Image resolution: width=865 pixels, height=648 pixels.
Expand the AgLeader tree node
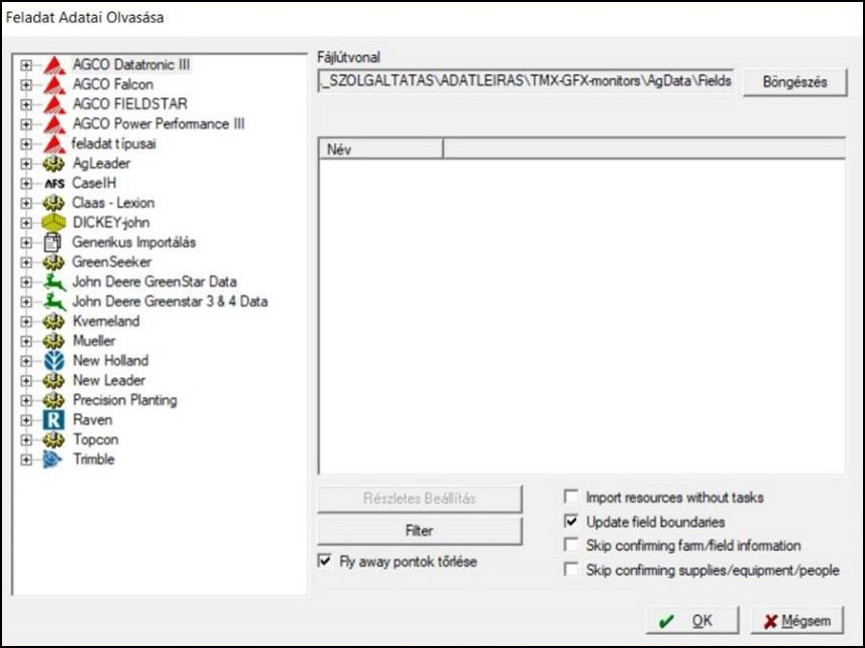[25, 164]
